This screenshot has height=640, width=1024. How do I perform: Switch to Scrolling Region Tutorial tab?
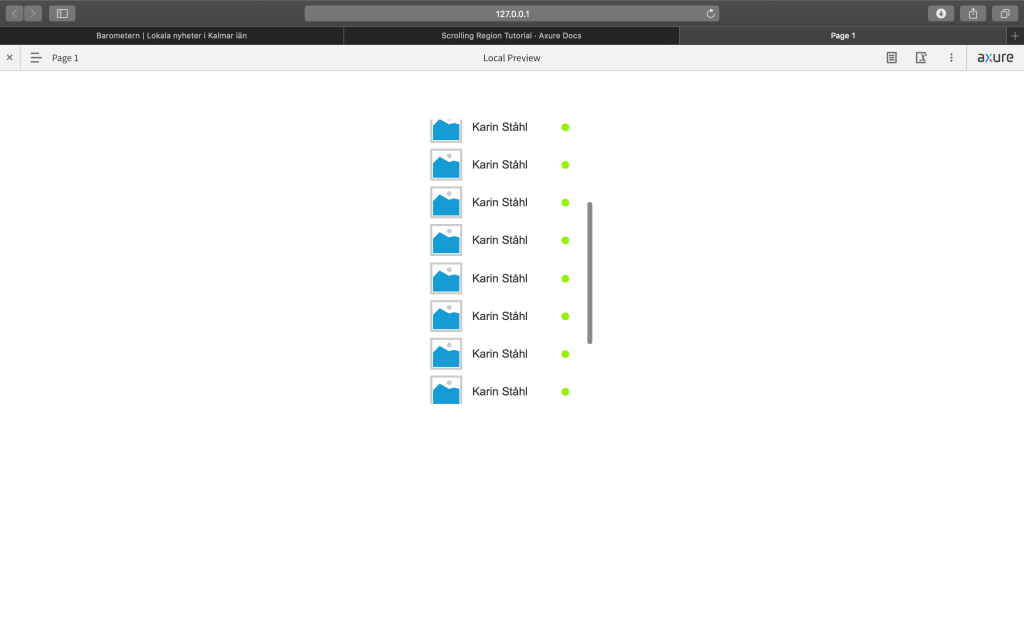tap(511, 35)
